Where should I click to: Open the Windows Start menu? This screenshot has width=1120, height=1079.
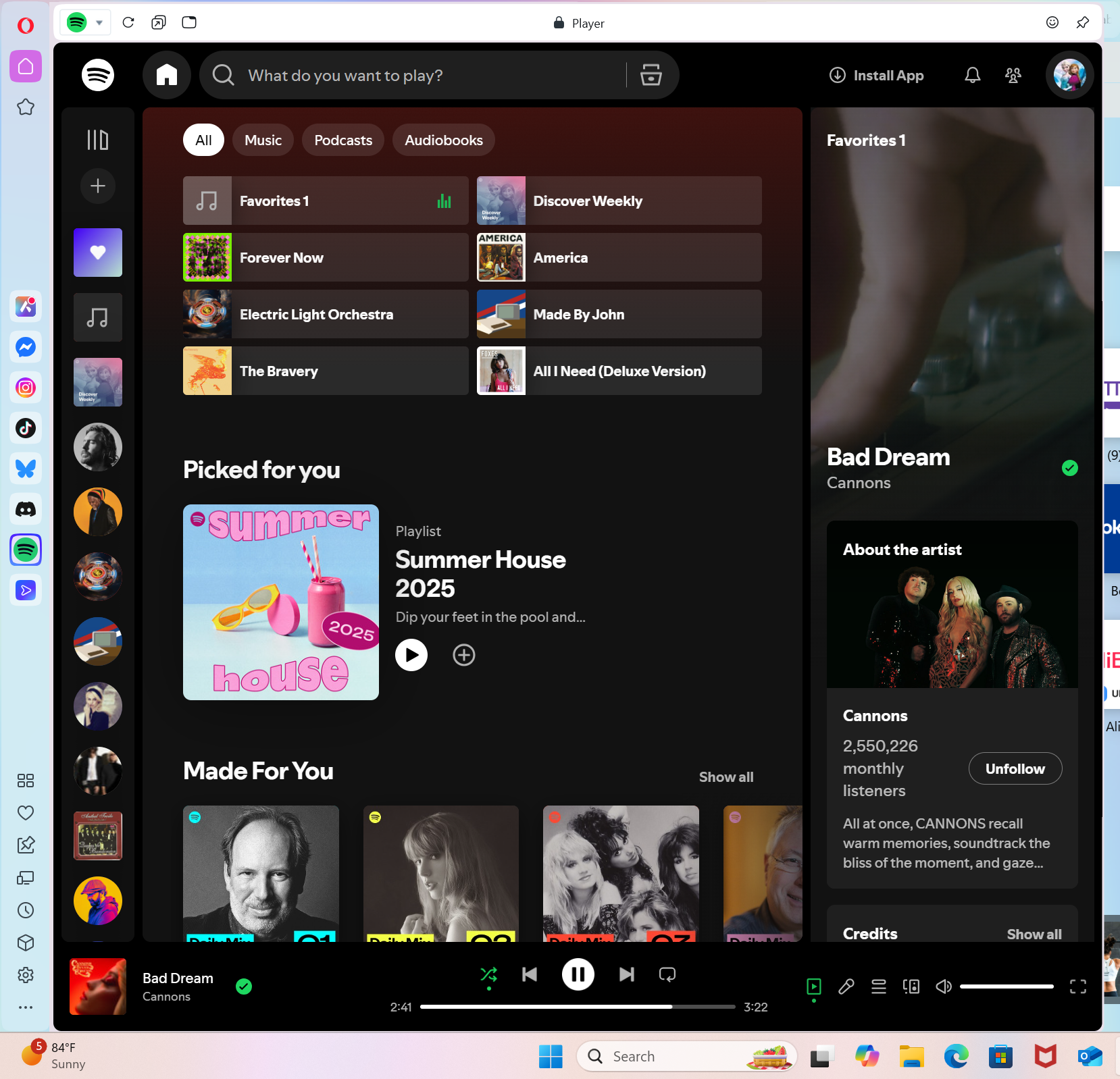pos(551,1056)
